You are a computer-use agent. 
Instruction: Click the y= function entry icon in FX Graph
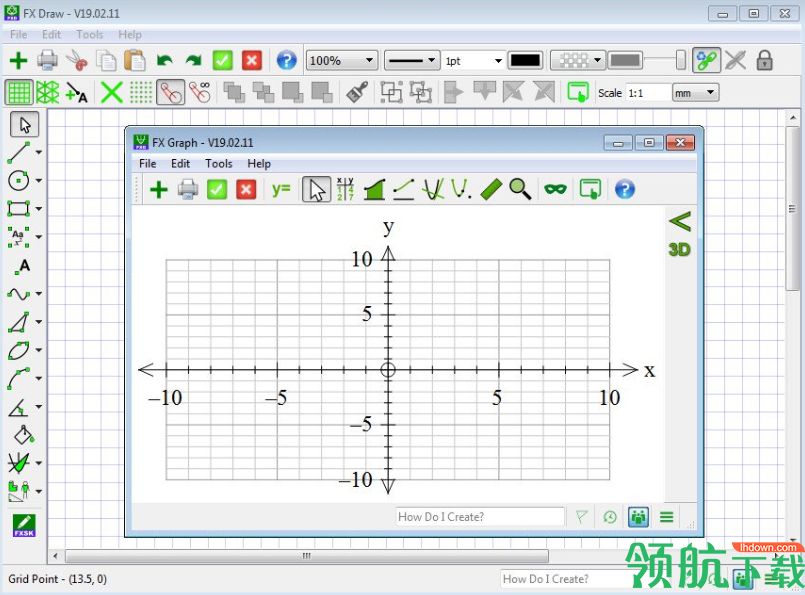(x=281, y=189)
